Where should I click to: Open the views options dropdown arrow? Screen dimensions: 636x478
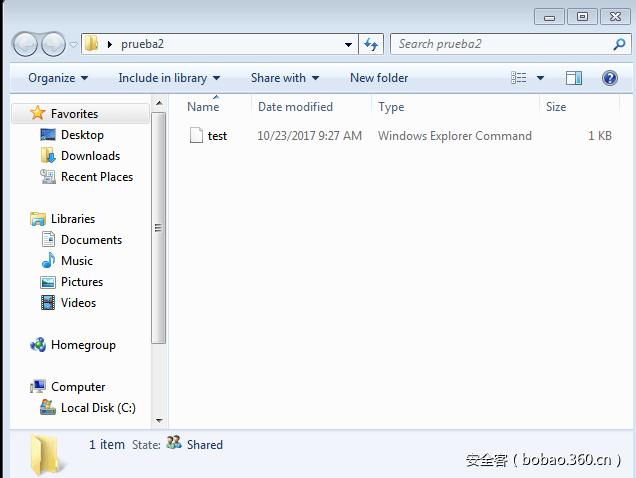[541, 78]
